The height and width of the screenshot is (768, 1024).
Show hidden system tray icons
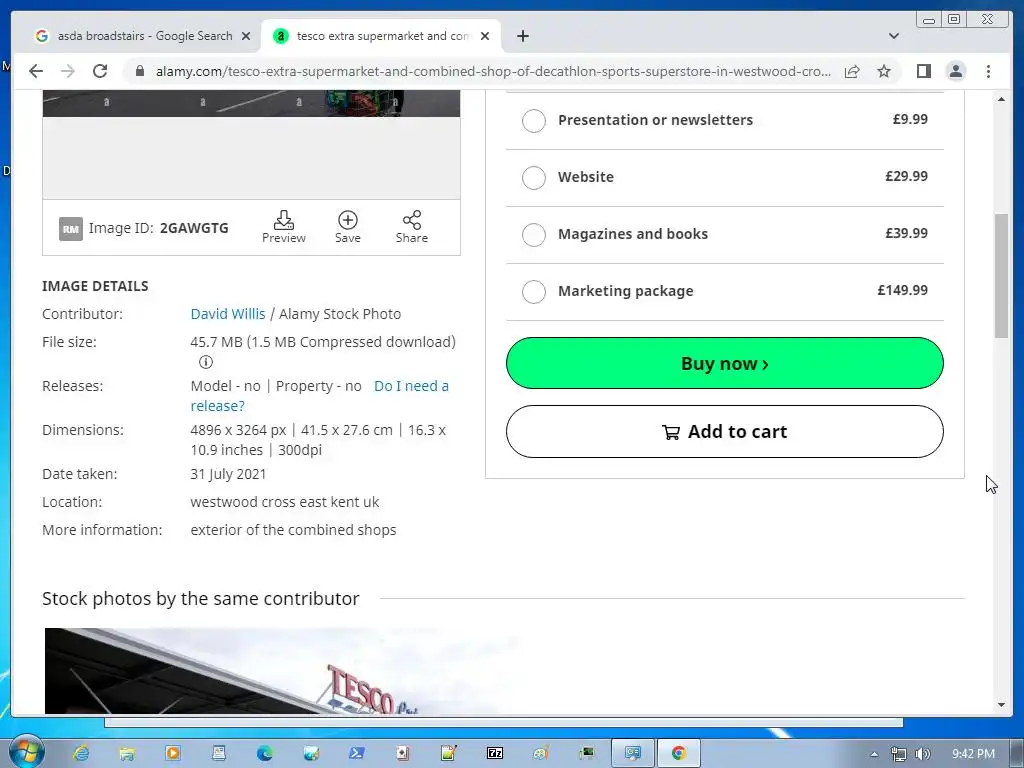coord(874,754)
